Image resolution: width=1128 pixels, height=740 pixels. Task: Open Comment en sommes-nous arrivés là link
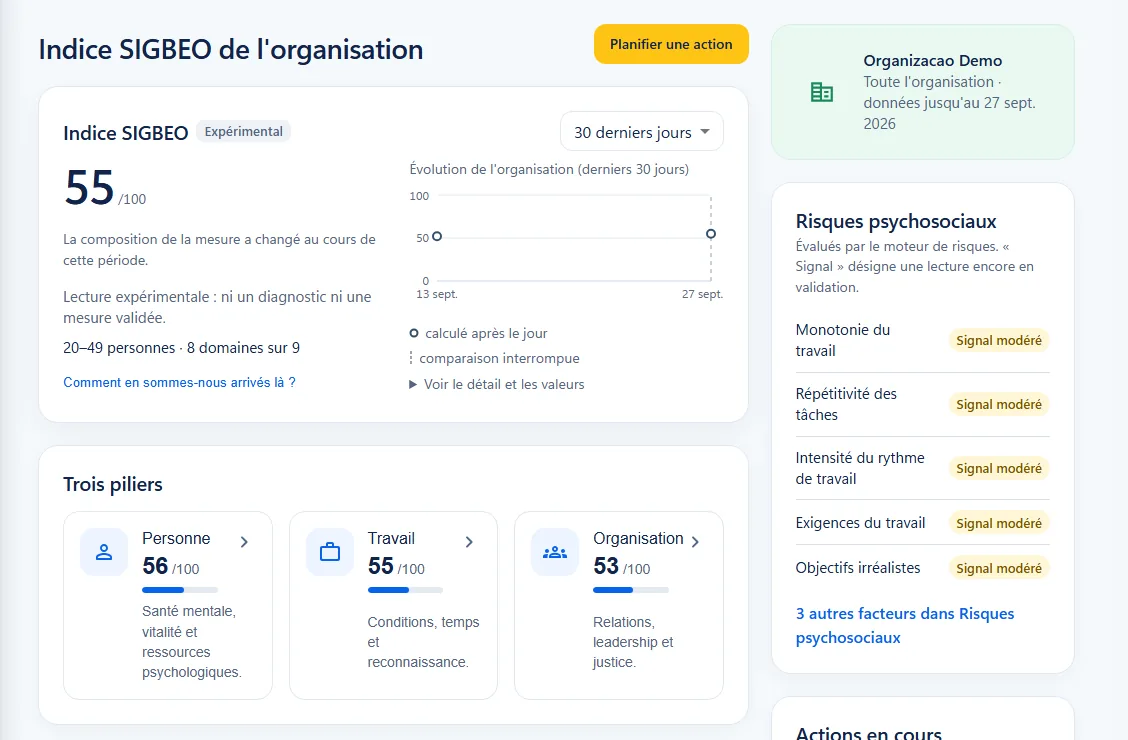pos(179,383)
